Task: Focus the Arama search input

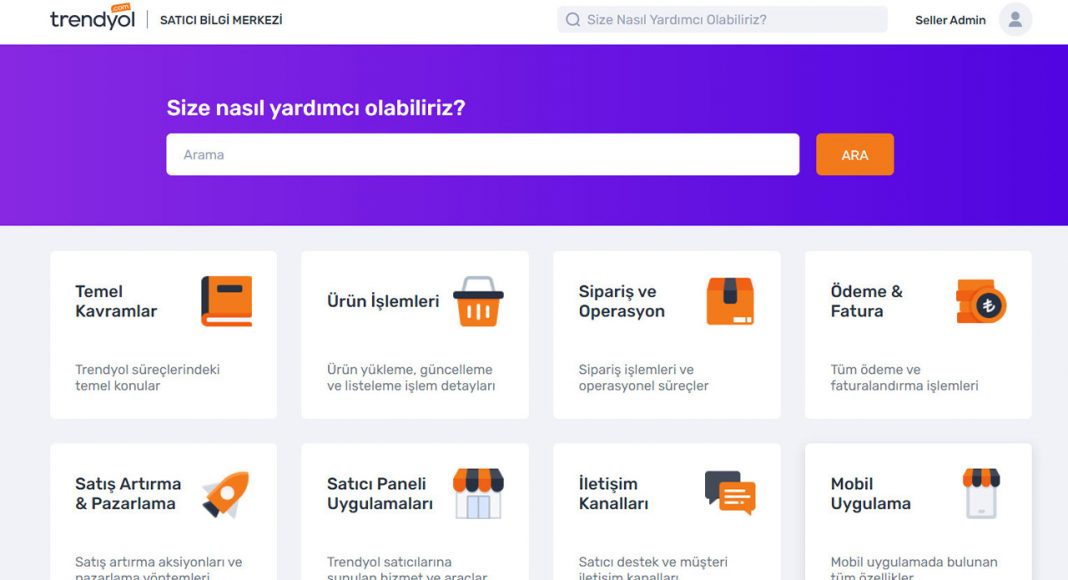Action: (x=482, y=155)
